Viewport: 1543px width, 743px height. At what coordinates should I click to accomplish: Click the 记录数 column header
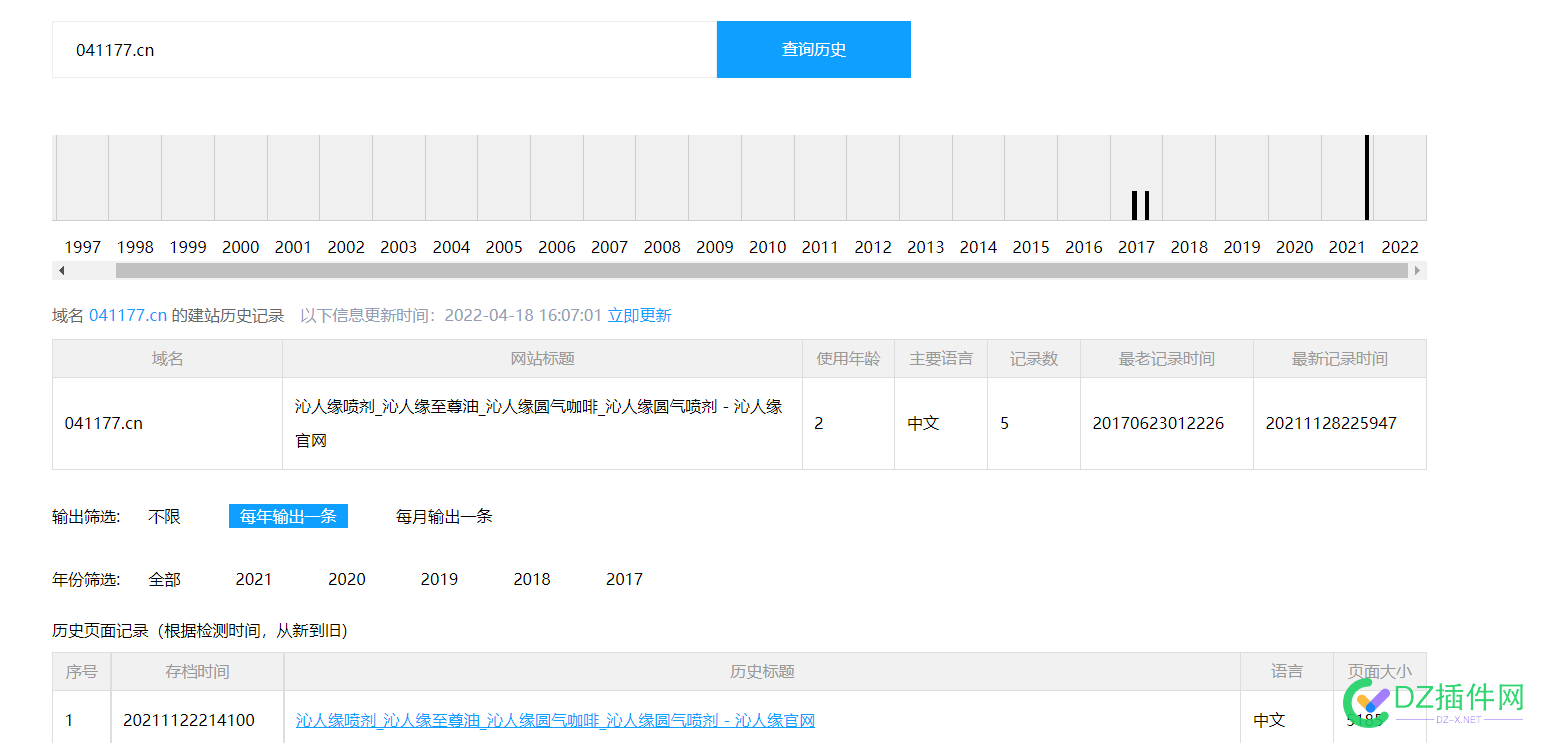tap(1034, 359)
